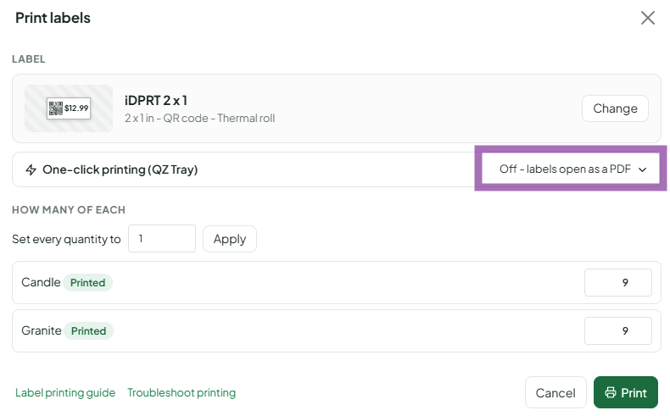Click Apply to set all quantities
The width and height of the screenshot is (670, 416).
[x=229, y=239]
